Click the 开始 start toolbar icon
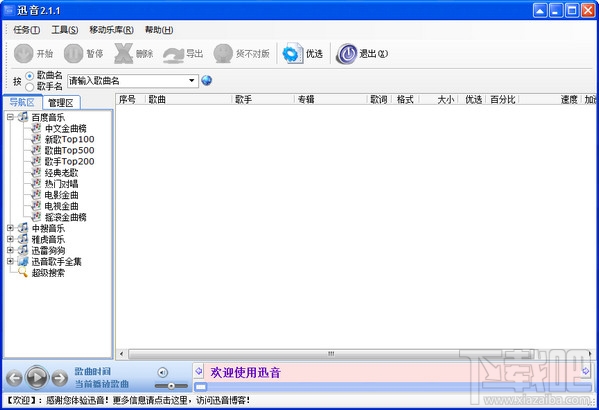This screenshot has height=410, width=599. 24,53
